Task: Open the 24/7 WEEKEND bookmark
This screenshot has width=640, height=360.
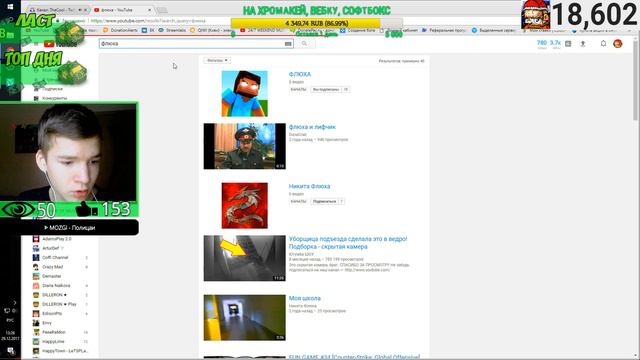Action: [x=262, y=30]
